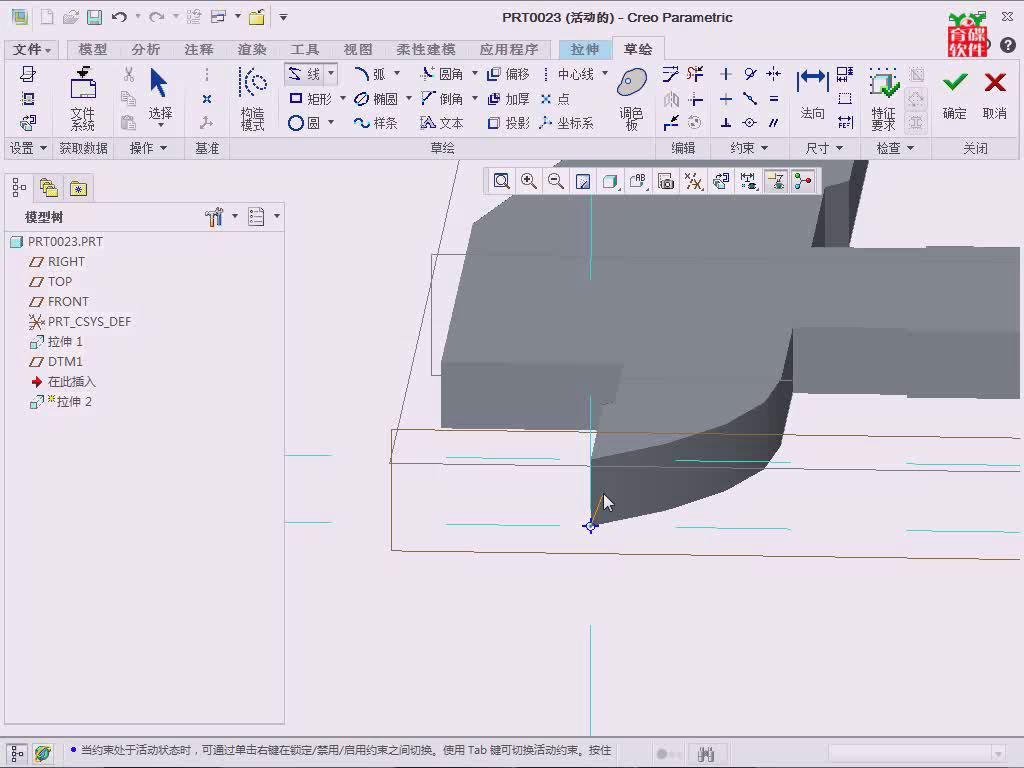Click Zoom Out in graphics toolbar

tap(556, 181)
